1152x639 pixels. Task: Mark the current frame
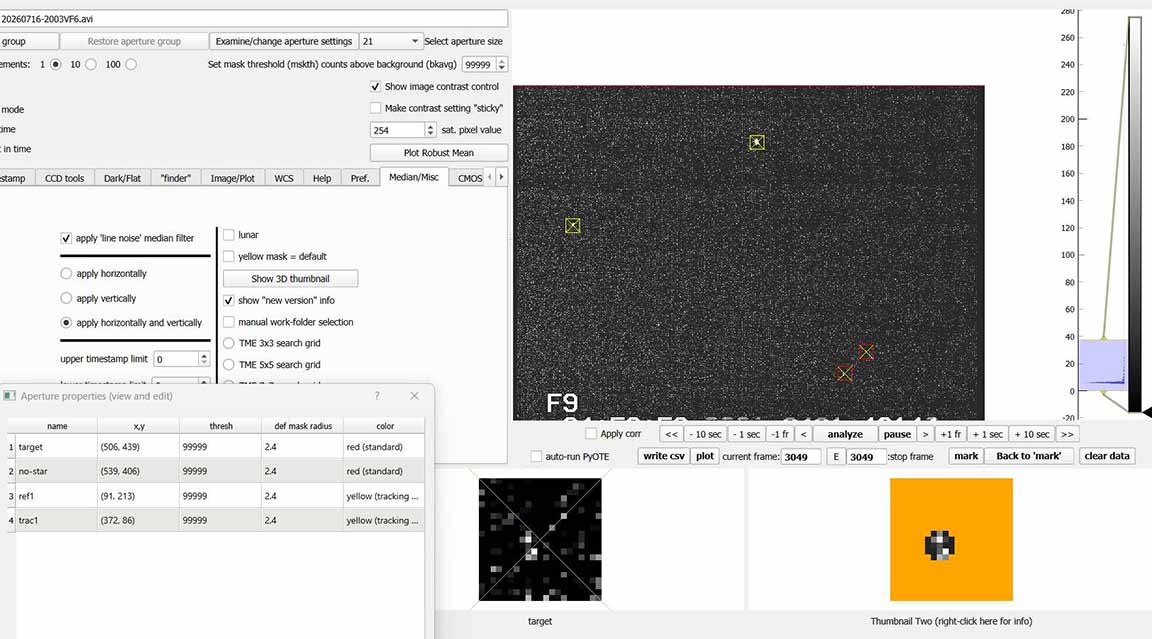tap(965, 456)
